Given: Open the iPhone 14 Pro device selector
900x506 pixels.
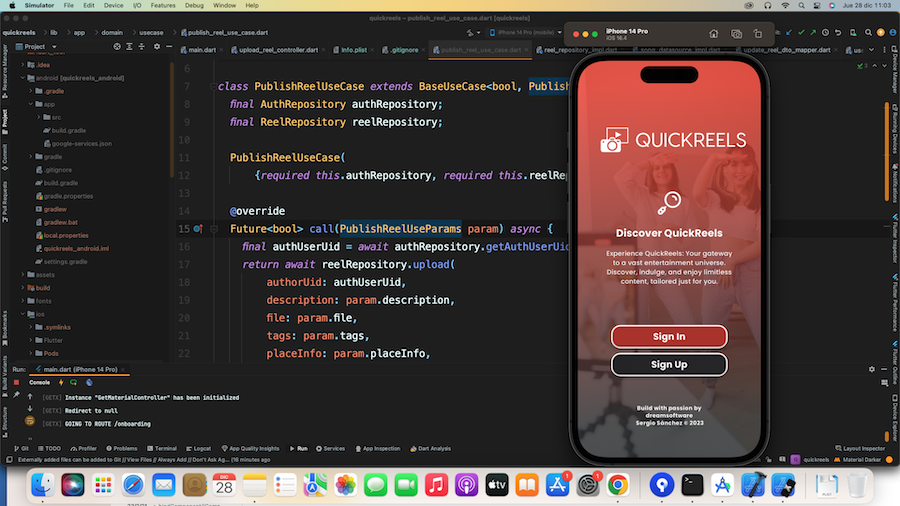Looking at the screenshot, I should [x=525, y=33].
